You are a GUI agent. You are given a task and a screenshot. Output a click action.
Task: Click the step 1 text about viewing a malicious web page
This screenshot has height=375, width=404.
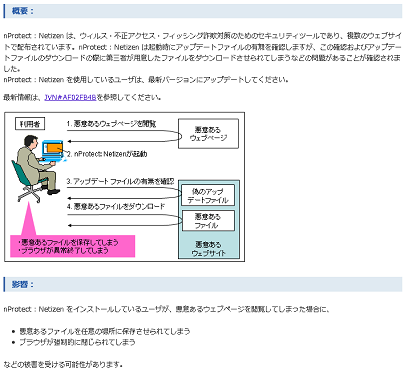[111, 124]
